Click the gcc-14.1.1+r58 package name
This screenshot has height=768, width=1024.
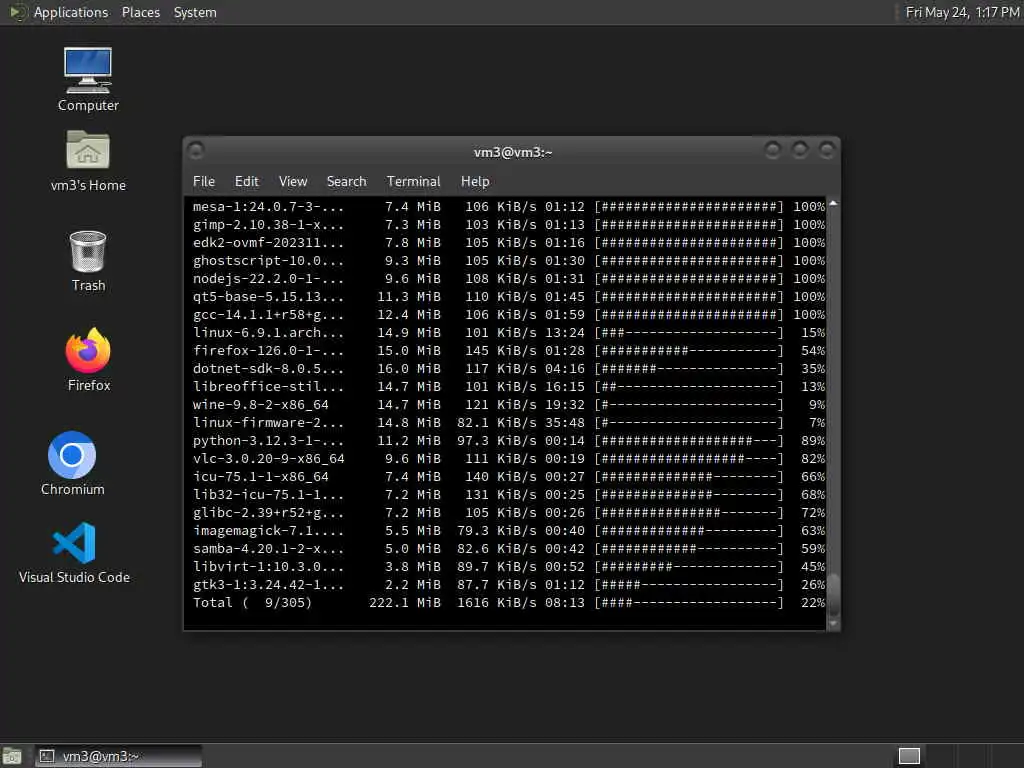point(268,315)
